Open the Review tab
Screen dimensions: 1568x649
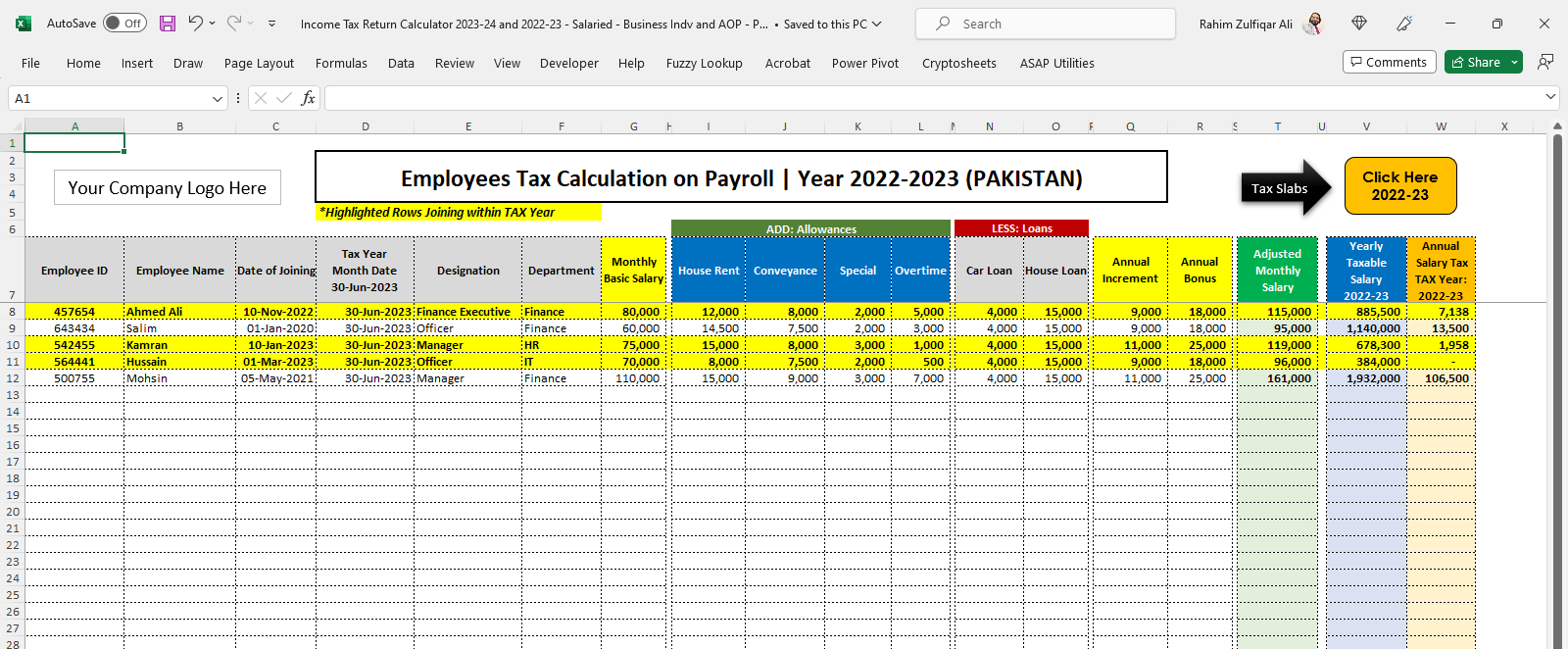pyautogui.click(x=455, y=63)
